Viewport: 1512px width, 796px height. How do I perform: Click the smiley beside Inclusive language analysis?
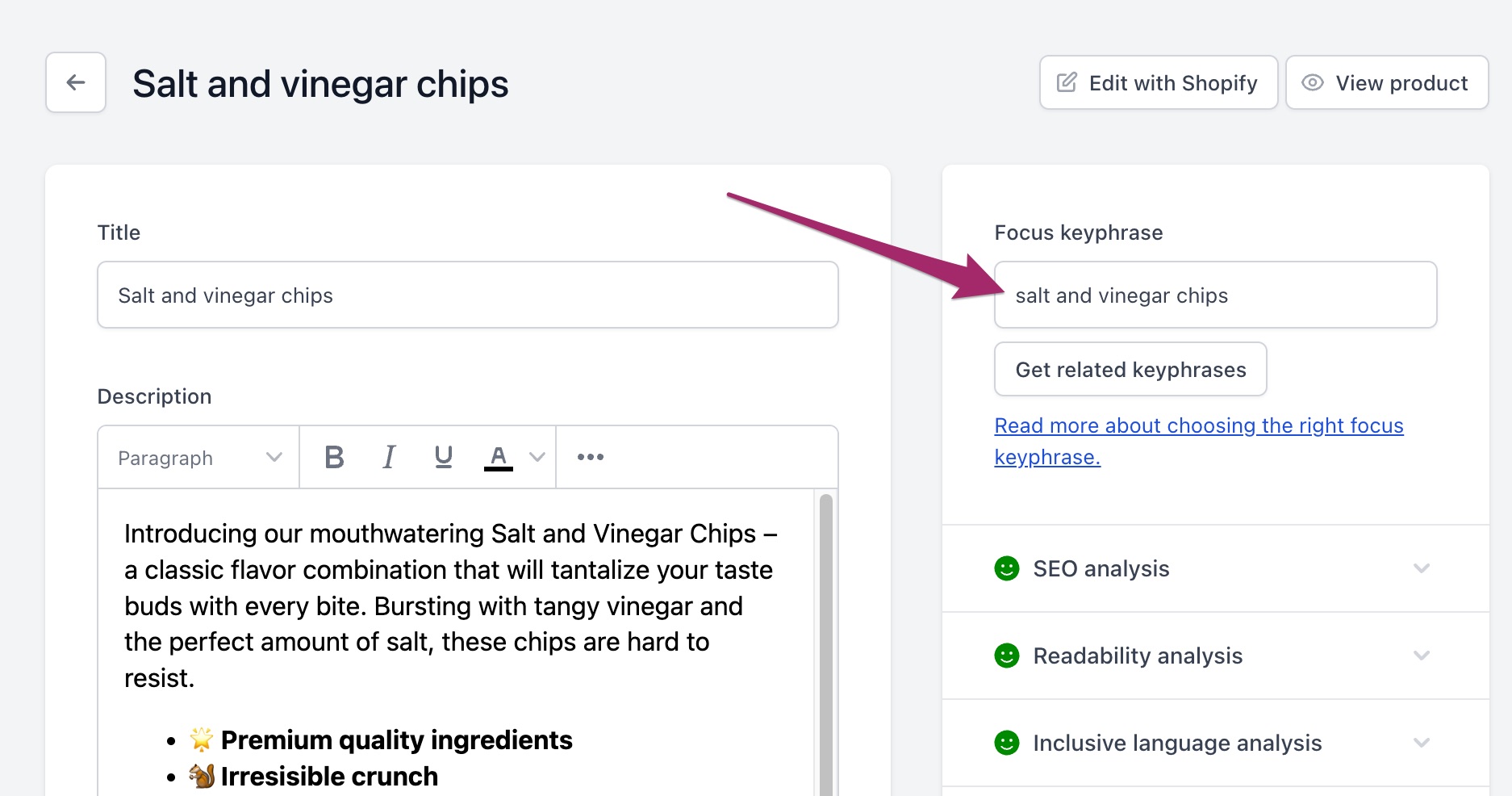click(1007, 743)
